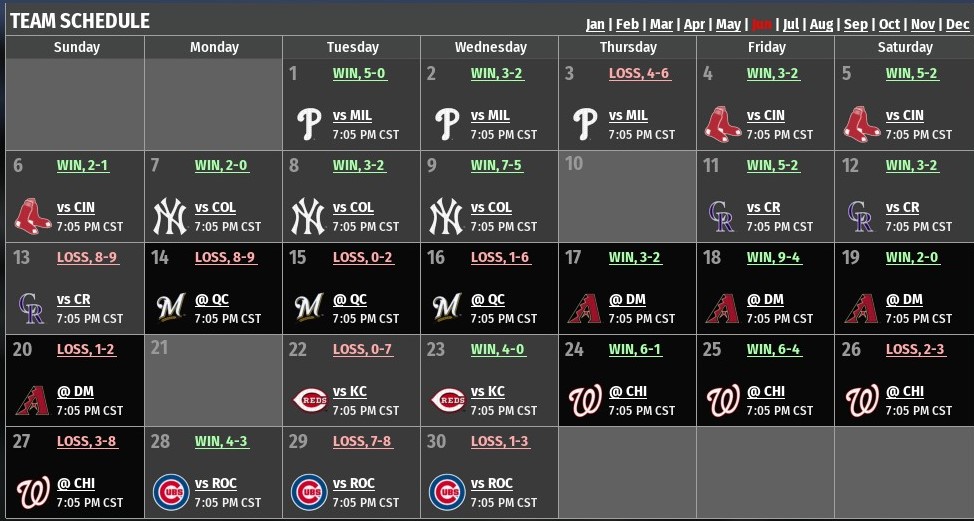This screenshot has height=521, width=974.
Task: Click the Yankees logo on June 7
Action: tap(170, 216)
